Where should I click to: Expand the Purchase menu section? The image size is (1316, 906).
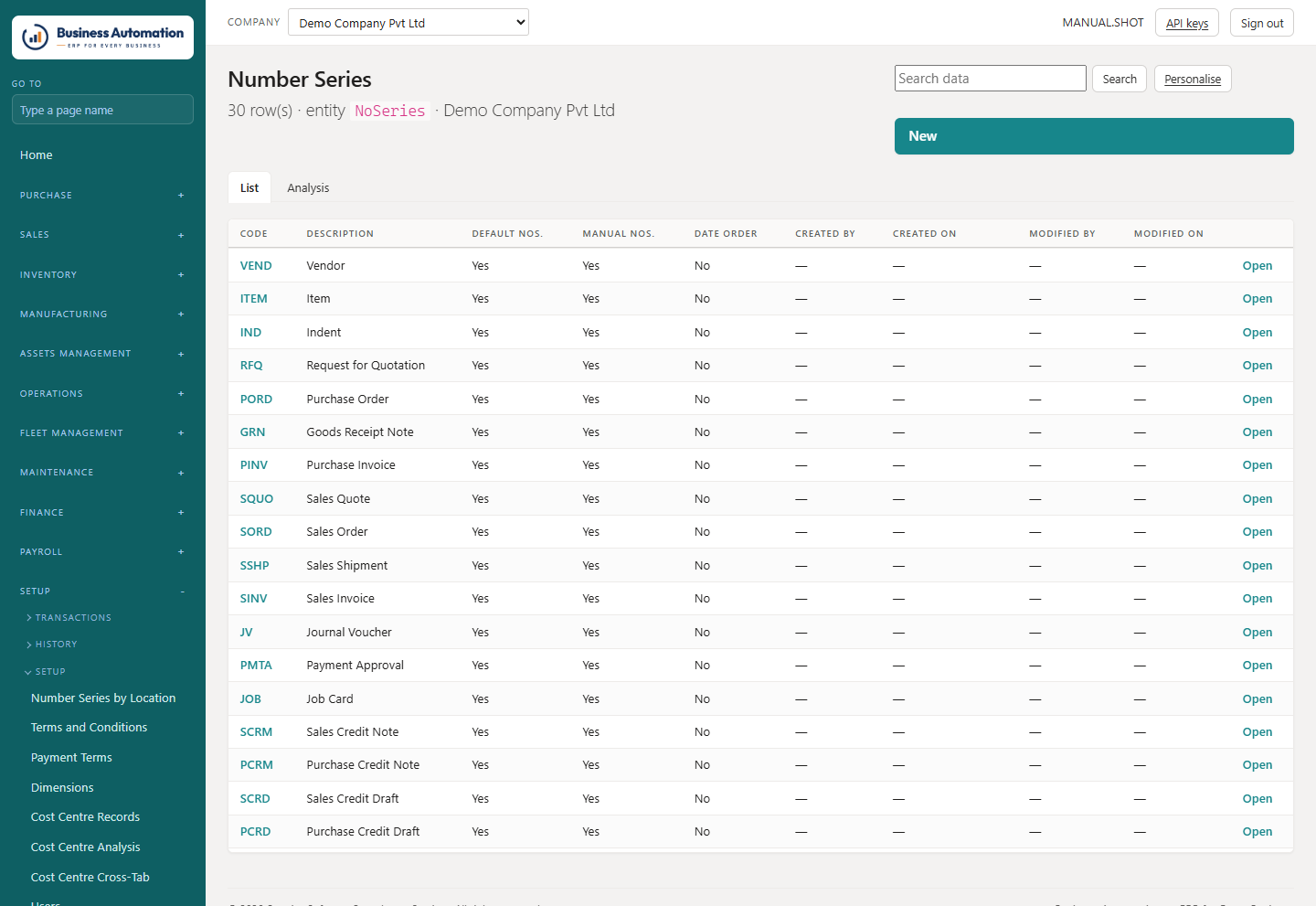pos(102,196)
